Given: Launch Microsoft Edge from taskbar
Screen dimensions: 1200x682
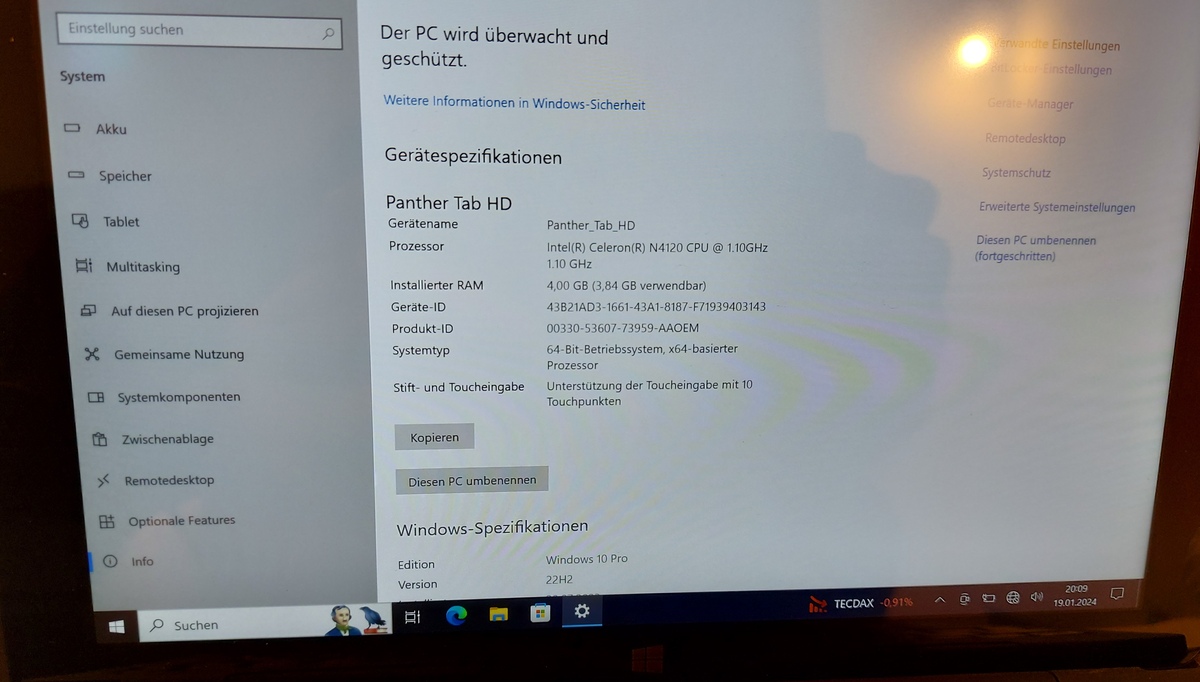Looking at the screenshot, I should click(x=456, y=615).
